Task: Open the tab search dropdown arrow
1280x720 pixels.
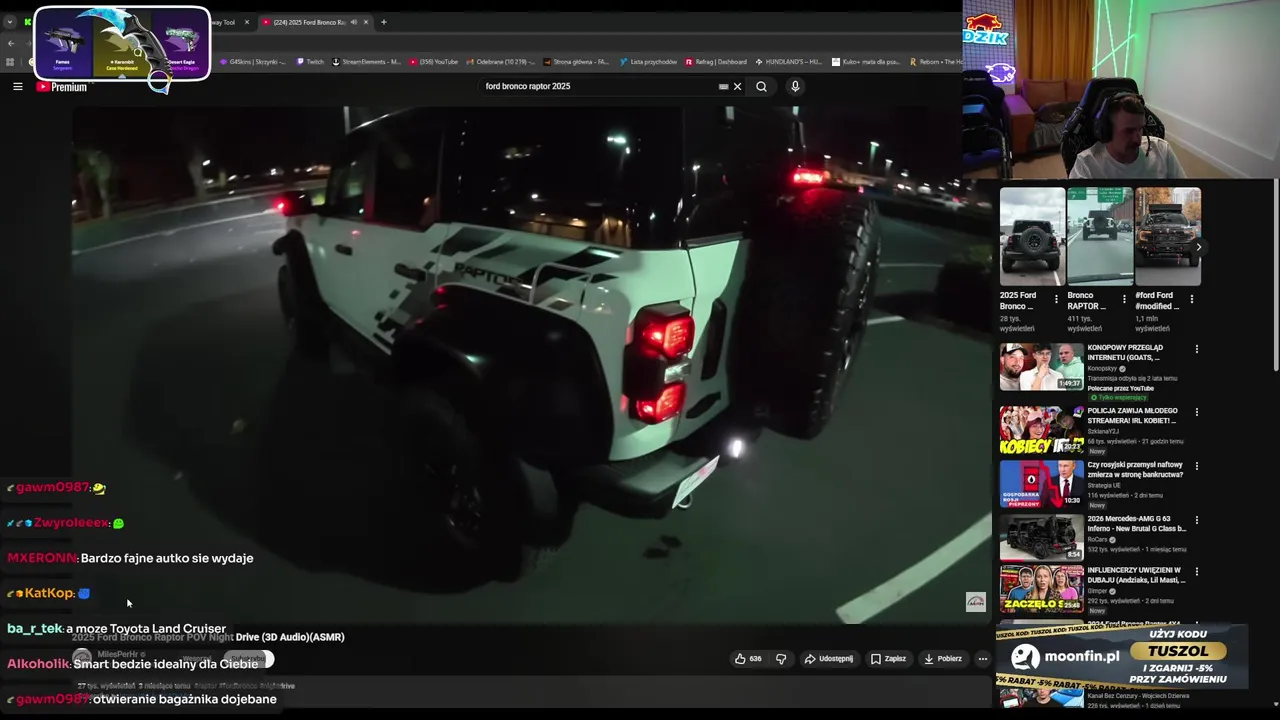Action: [x=10, y=22]
